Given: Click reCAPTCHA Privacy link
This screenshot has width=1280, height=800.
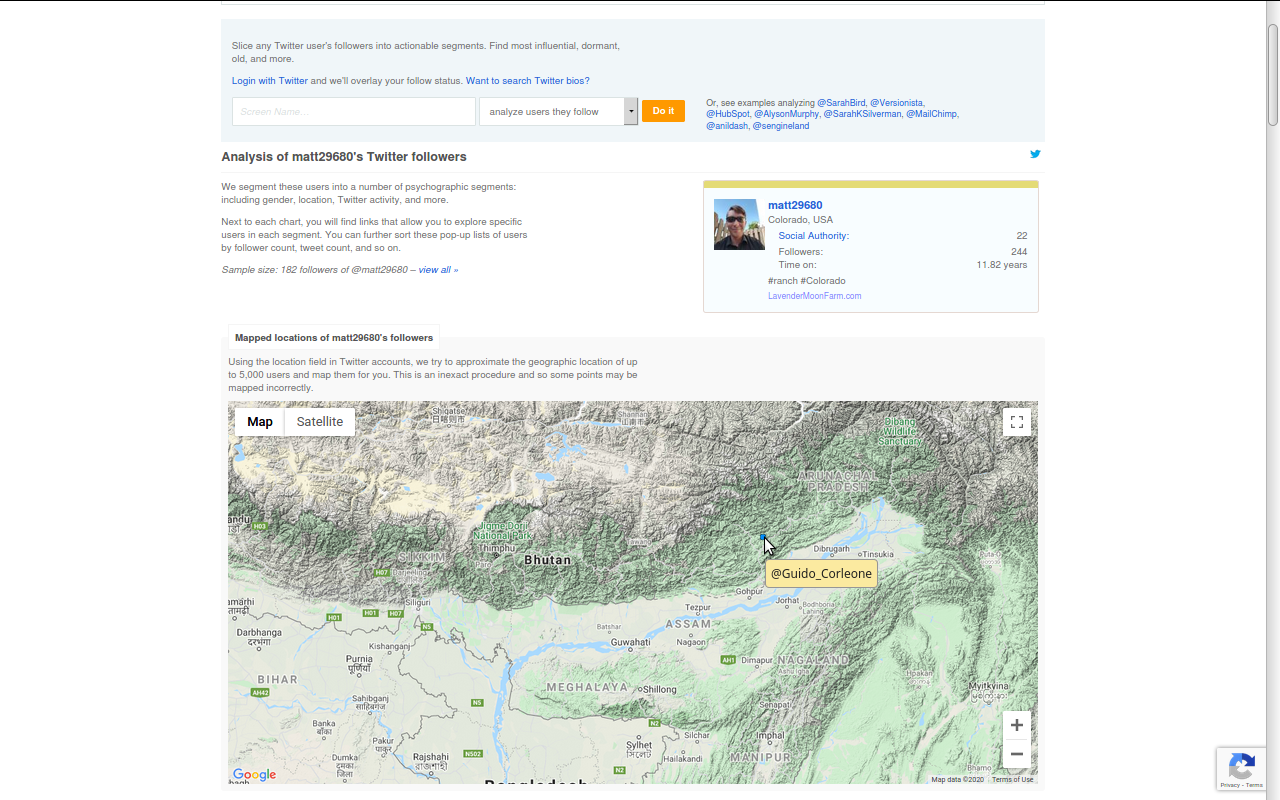Looking at the screenshot, I should point(1230,786).
